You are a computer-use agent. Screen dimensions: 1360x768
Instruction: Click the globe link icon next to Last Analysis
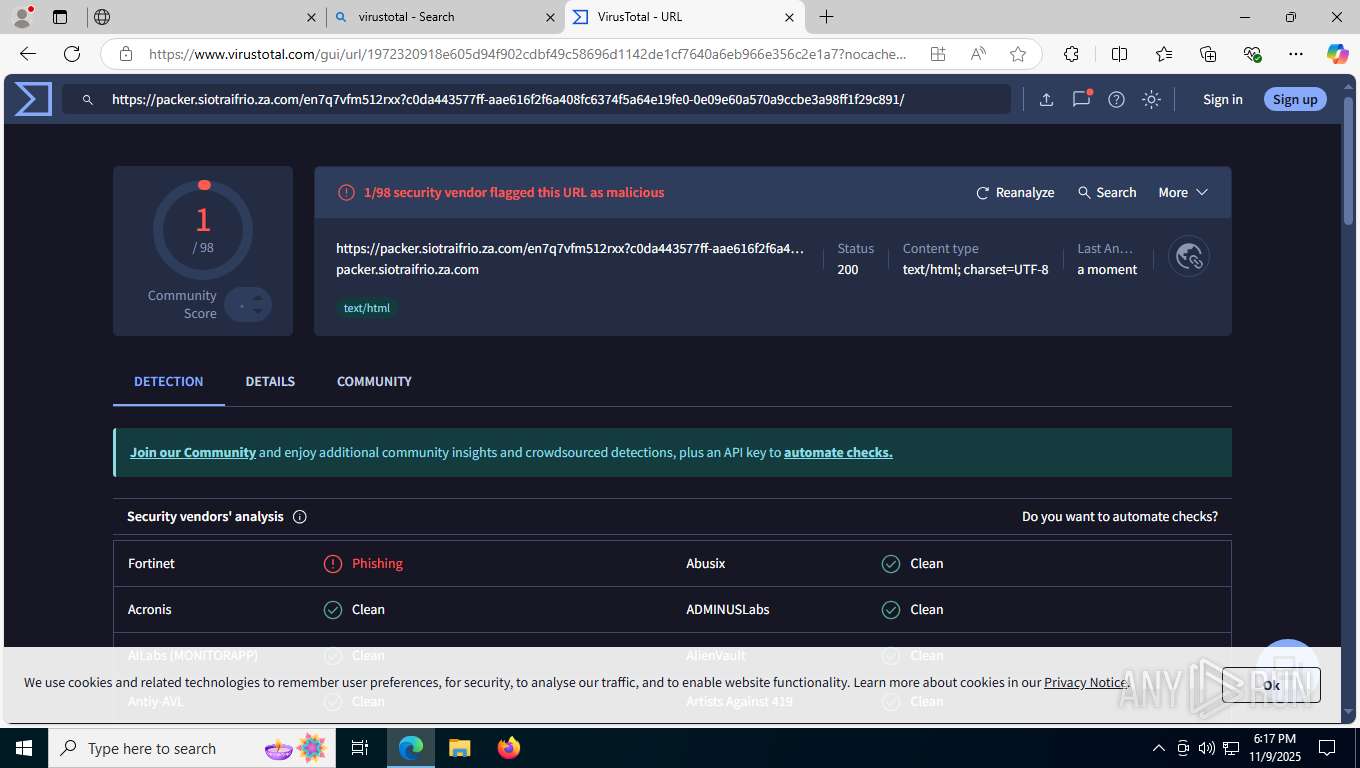click(1189, 257)
